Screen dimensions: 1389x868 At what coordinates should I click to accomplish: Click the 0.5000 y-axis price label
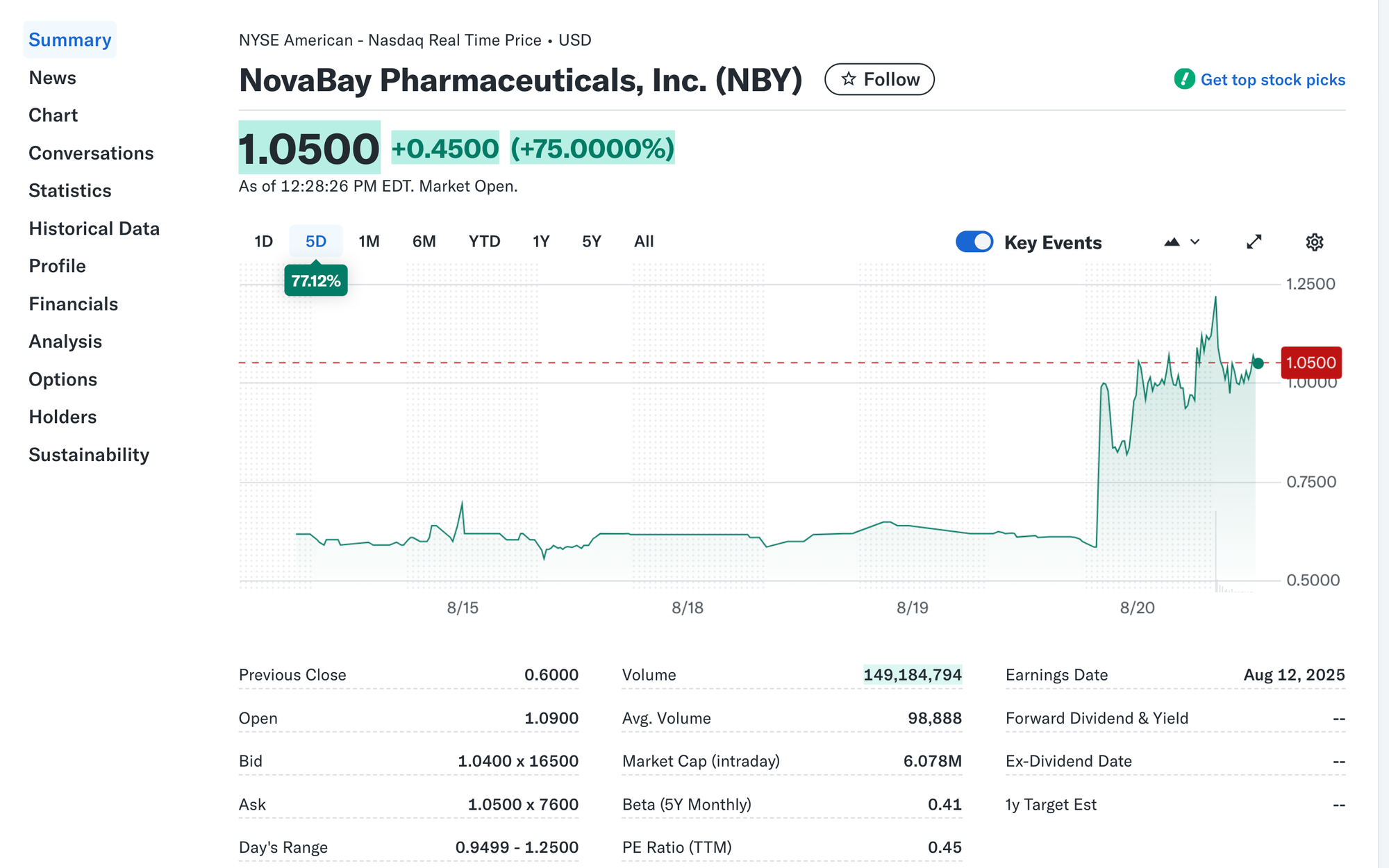[x=1313, y=580]
